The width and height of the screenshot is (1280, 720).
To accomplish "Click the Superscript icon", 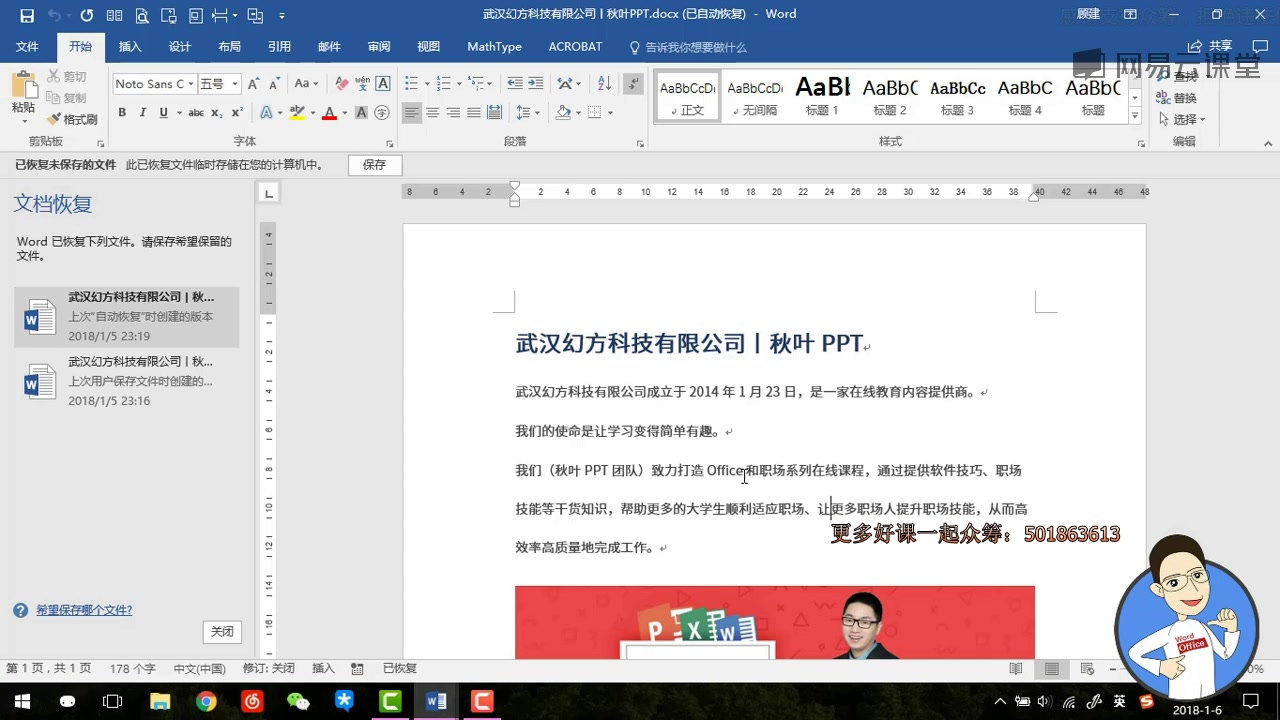I will pos(237,113).
